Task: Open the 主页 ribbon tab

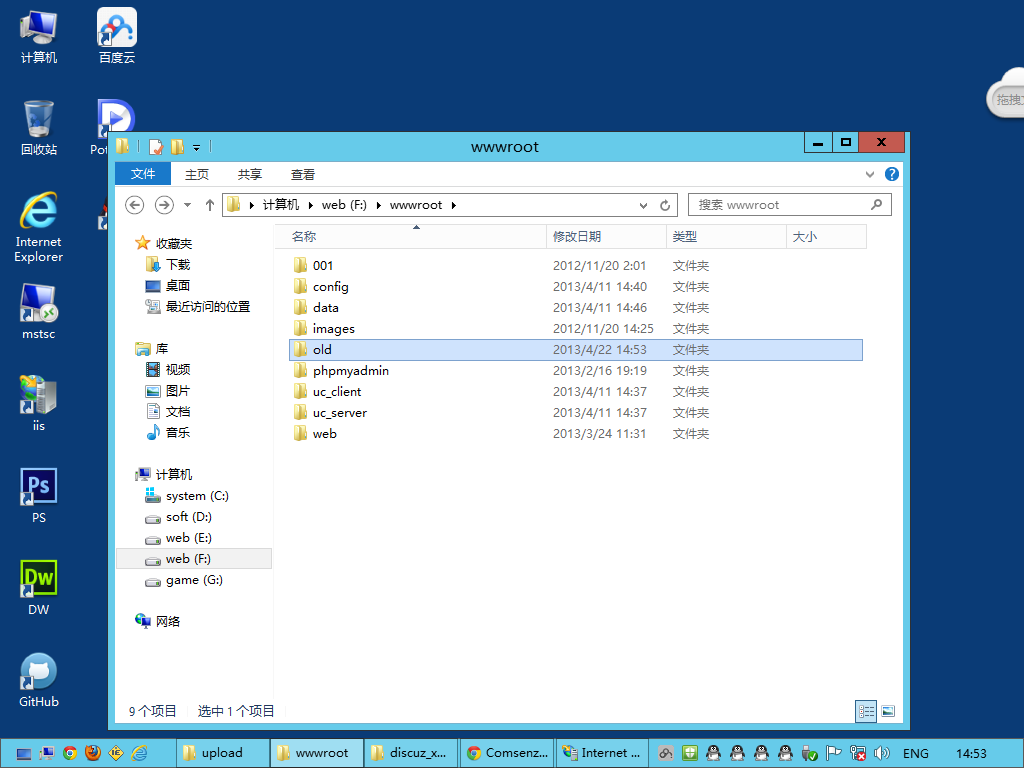Action: click(197, 174)
